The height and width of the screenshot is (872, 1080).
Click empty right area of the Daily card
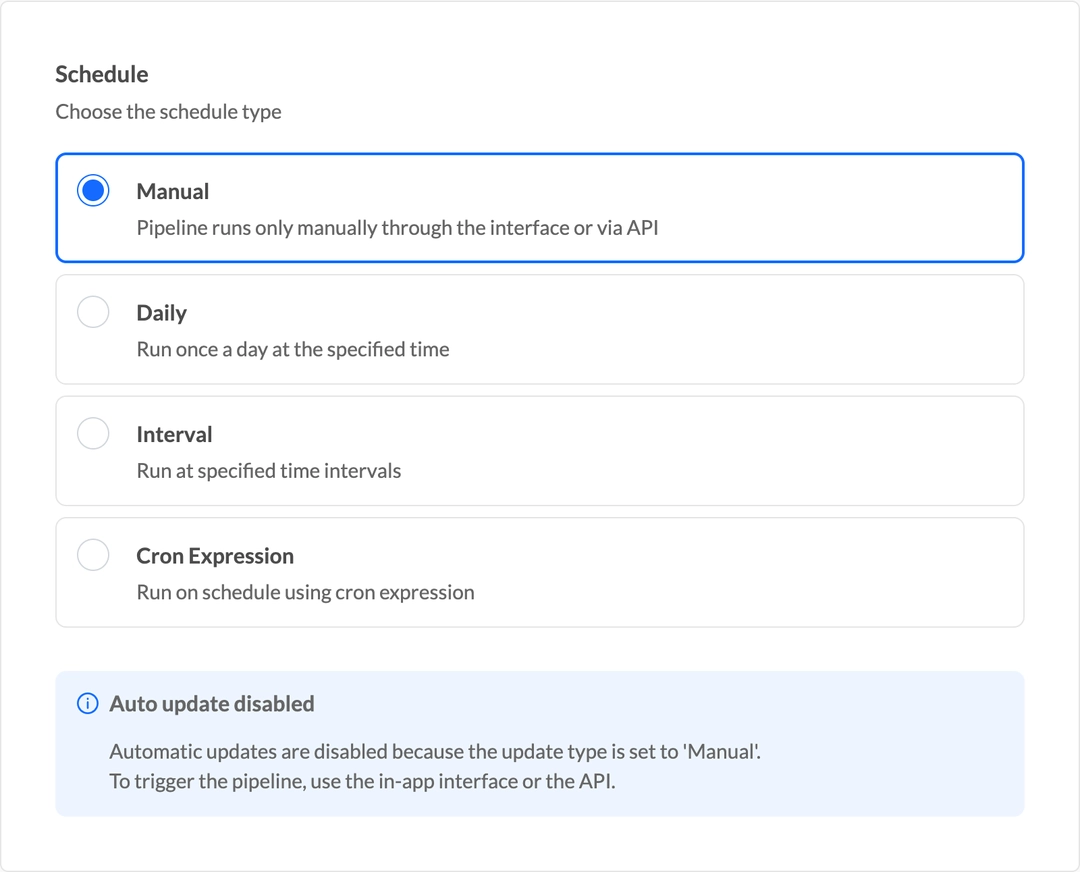point(800,330)
